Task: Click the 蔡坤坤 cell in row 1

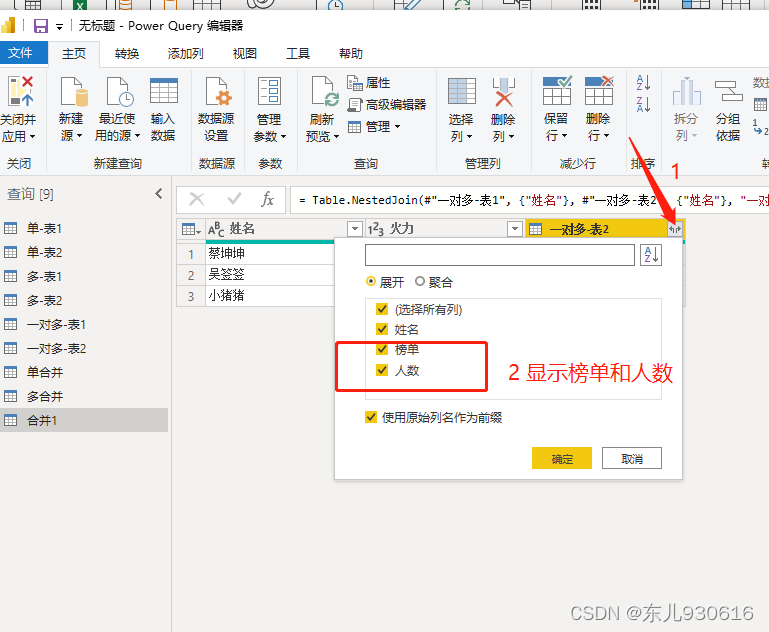Action: (x=270, y=253)
